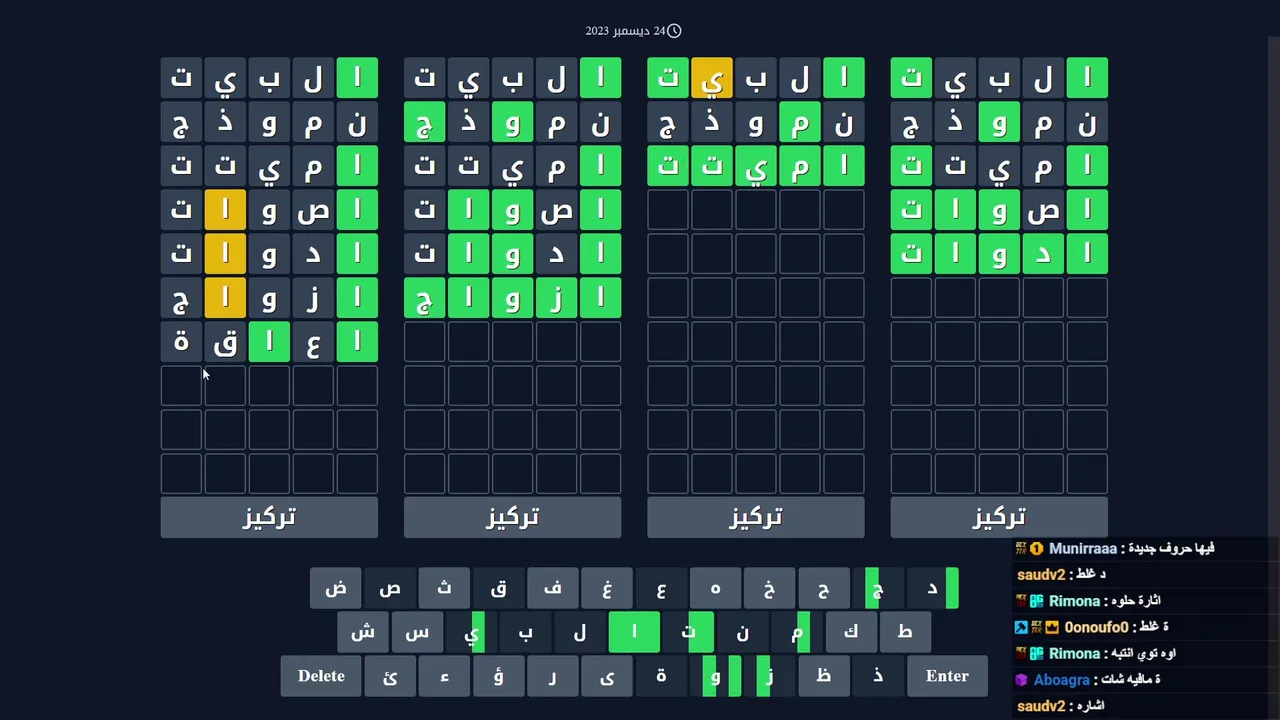Tap the ذ key on the keyboard
The height and width of the screenshot is (720, 1280).
[x=877, y=676]
